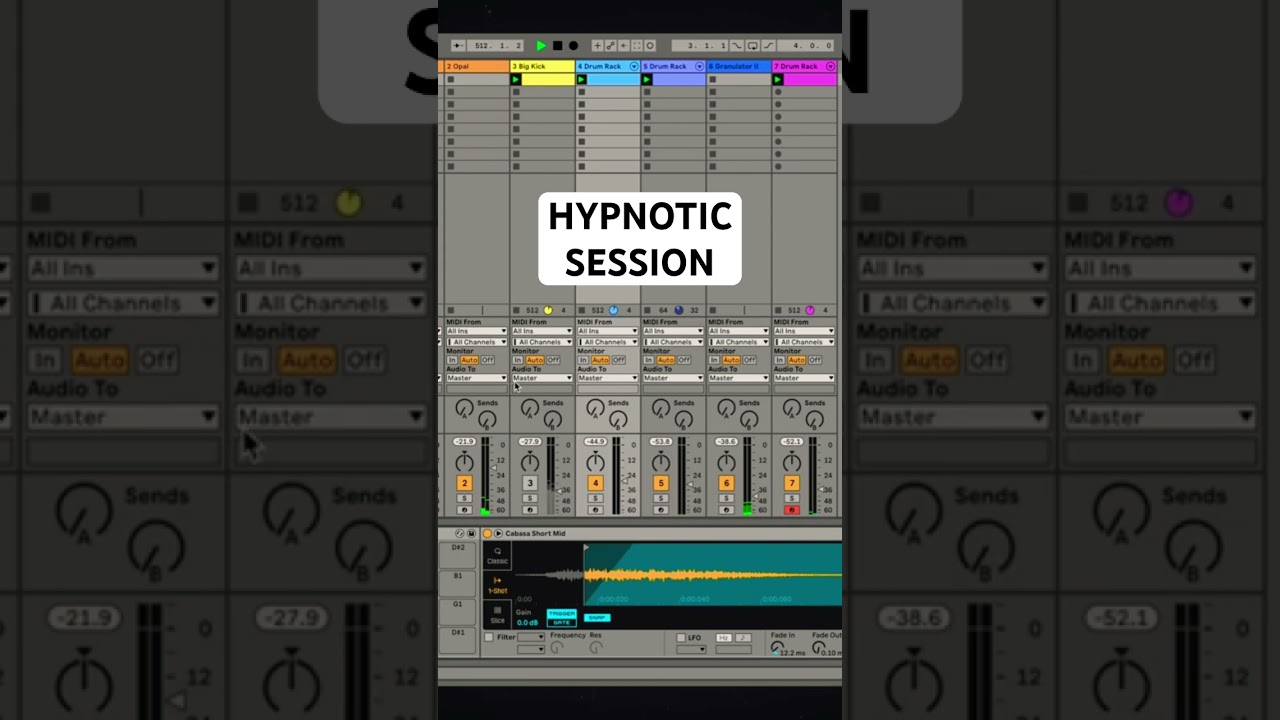Toggle track activator 2 on Opal
The image size is (1280, 720).
point(464,483)
